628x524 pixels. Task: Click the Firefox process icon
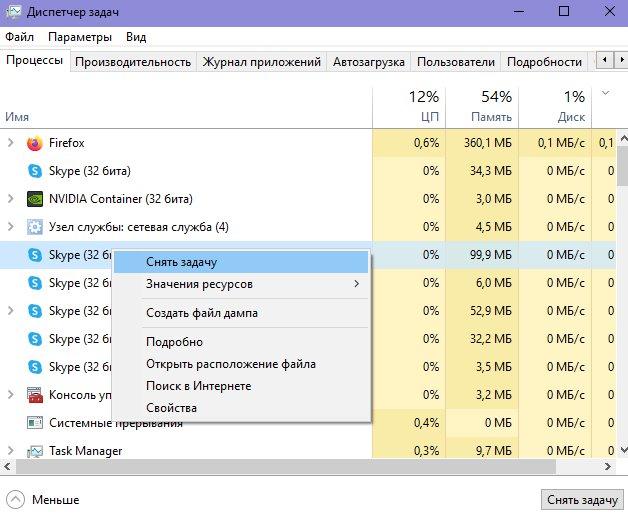[x=35, y=143]
